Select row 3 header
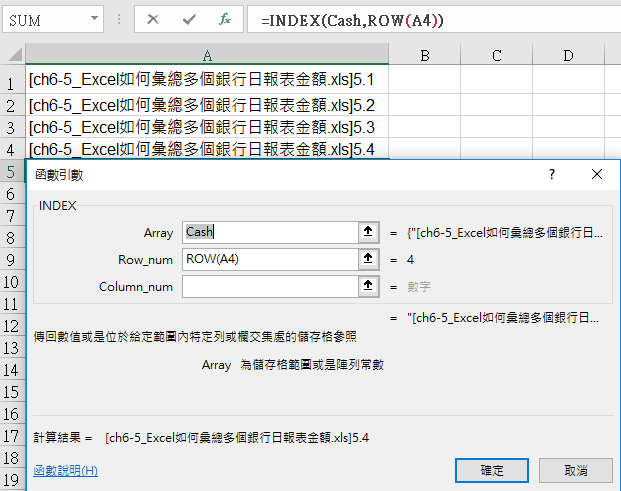 point(12,127)
